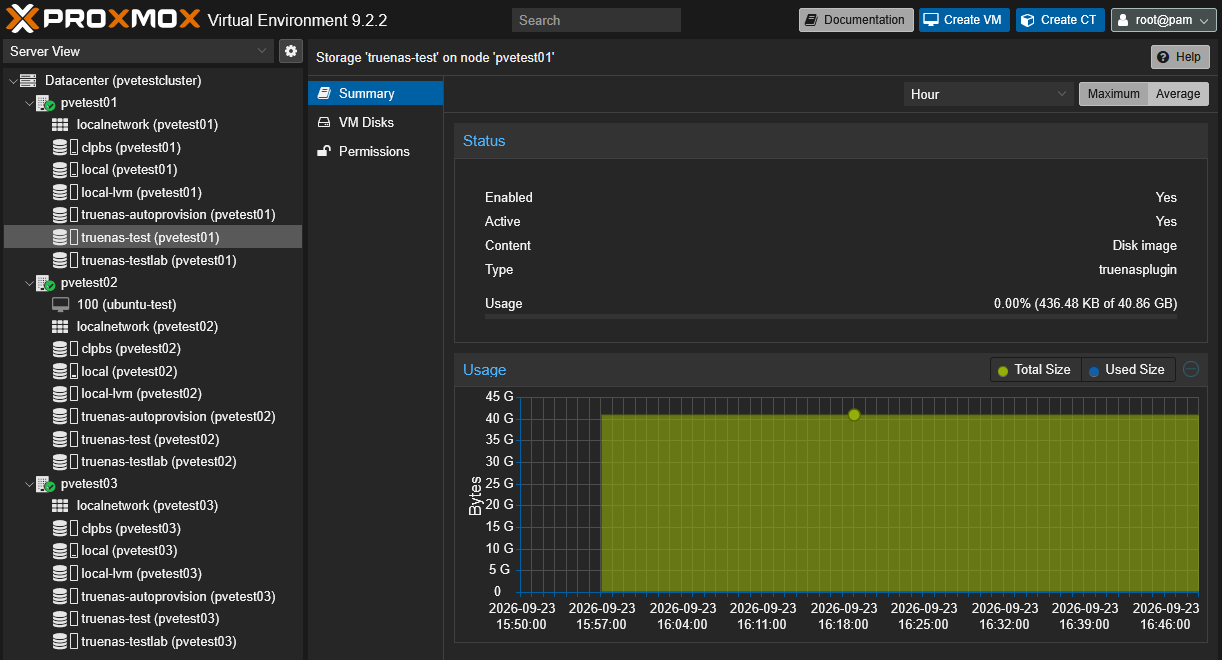Viewport: 1222px width, 660px height.
Task: Click the storage Usage progress bar
Action: [831, 316]
